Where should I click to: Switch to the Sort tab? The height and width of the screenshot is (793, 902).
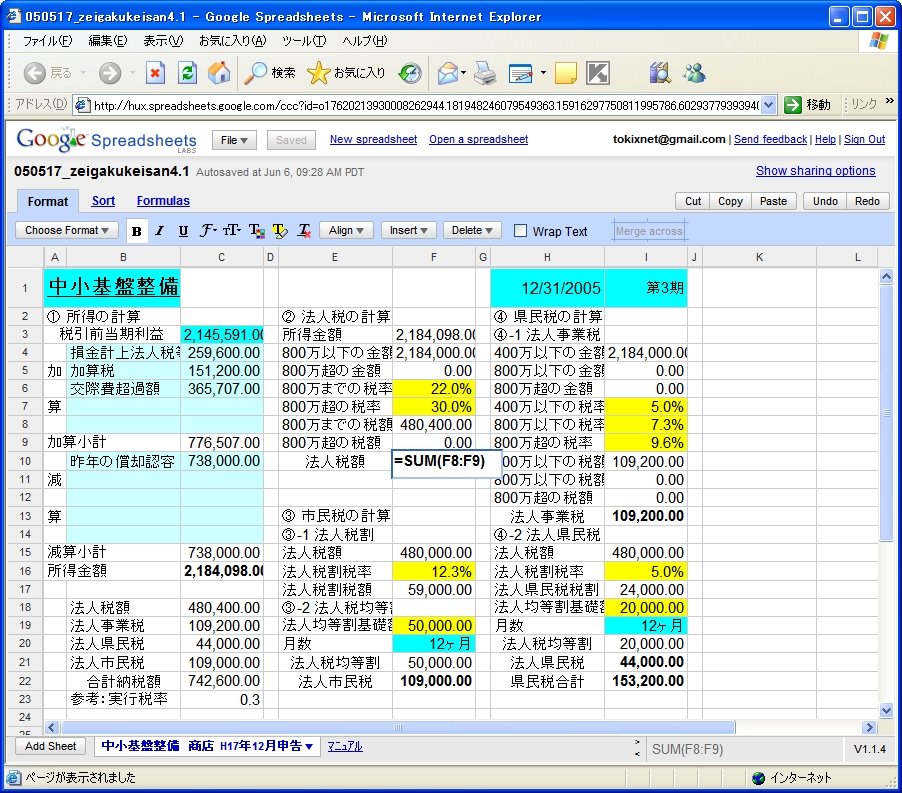point(103,201)
